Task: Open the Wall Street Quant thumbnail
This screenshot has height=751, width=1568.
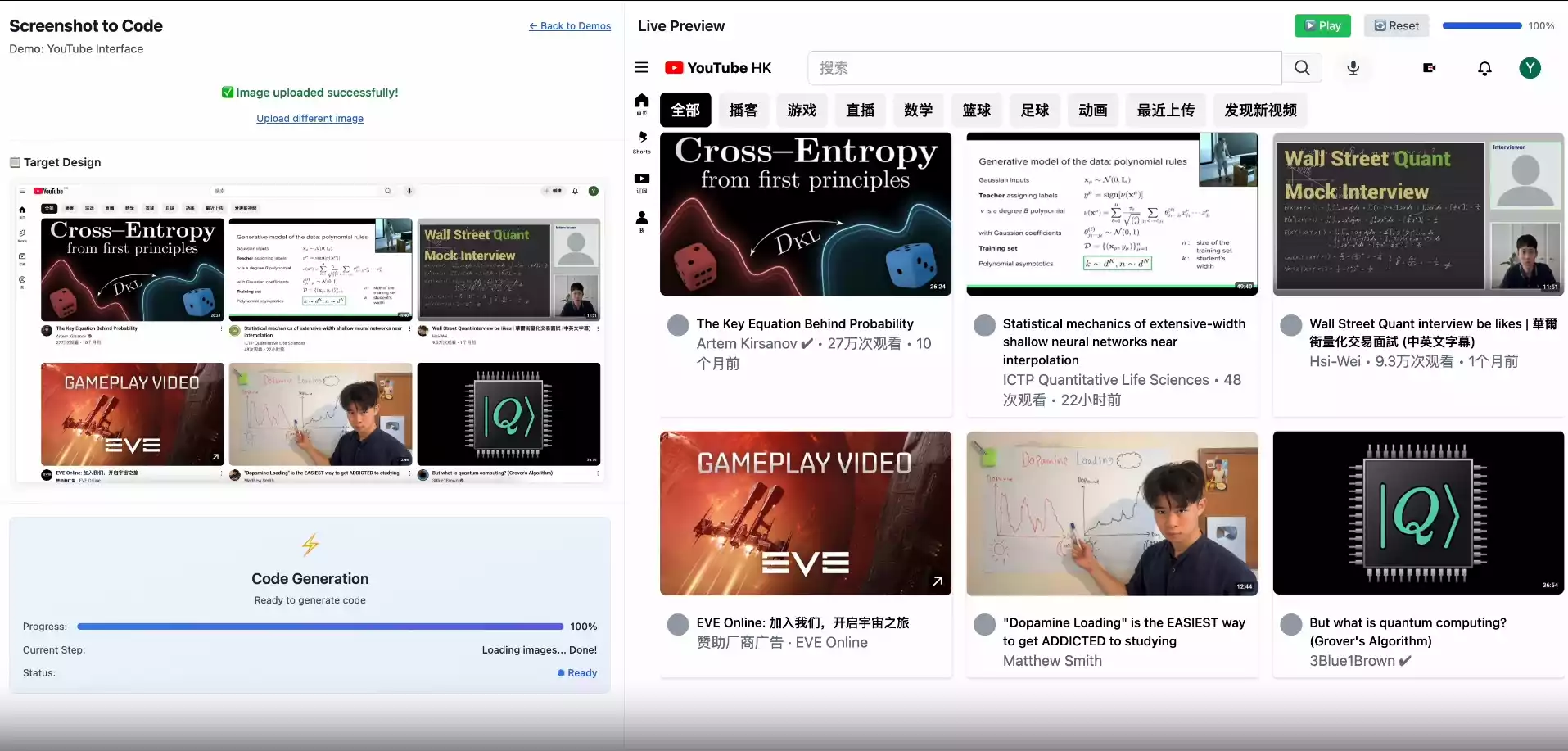Action: 1418,214
